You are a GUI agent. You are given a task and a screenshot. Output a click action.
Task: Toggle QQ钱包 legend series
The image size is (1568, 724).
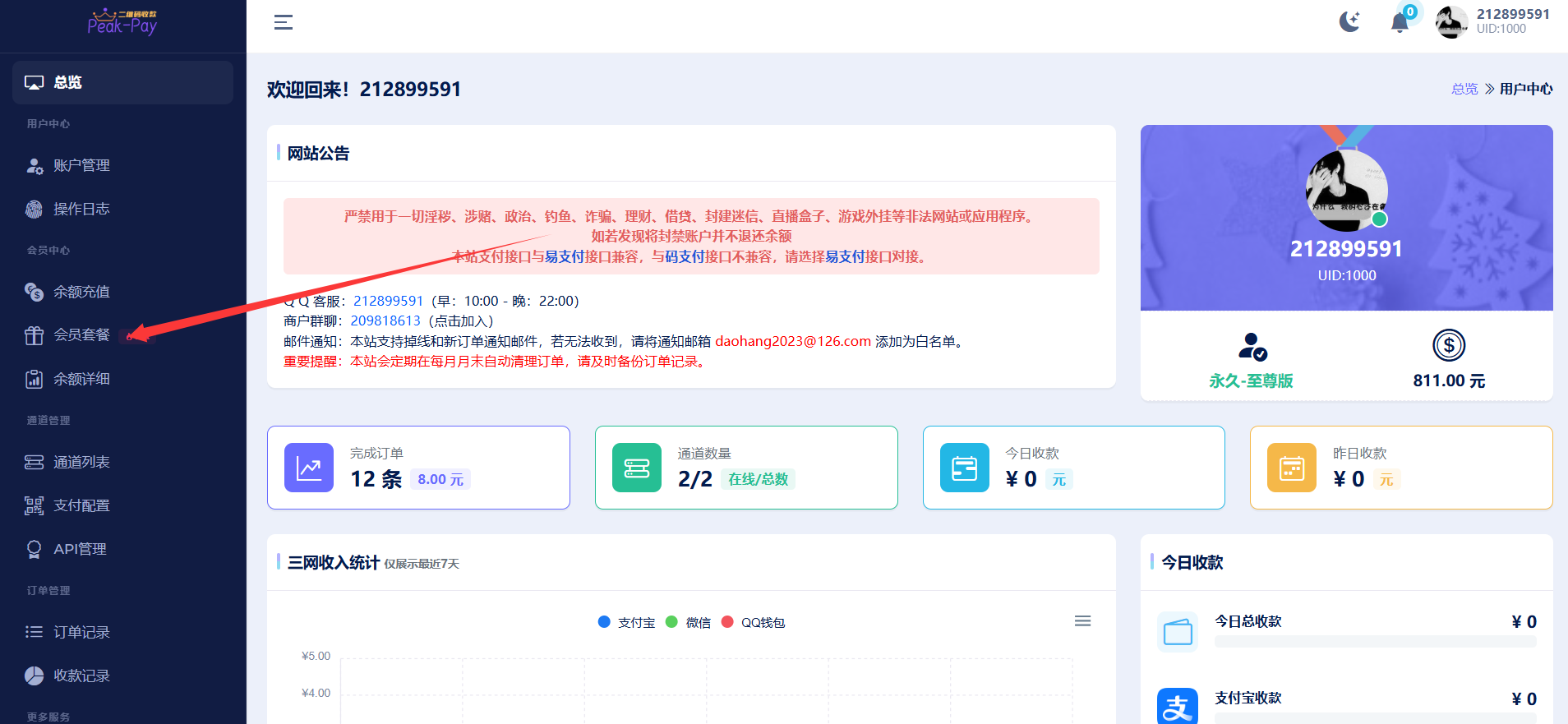754,622
